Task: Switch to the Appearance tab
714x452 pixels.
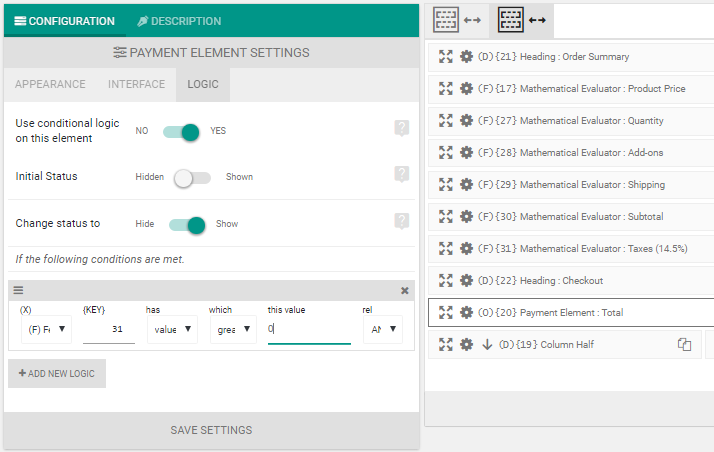Action: point(50,85)
